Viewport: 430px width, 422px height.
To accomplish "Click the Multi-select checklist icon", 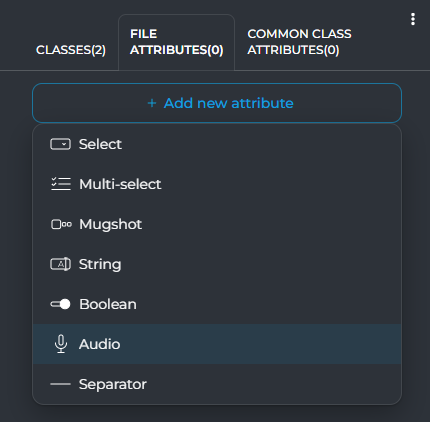I will [x=61, y=184].
